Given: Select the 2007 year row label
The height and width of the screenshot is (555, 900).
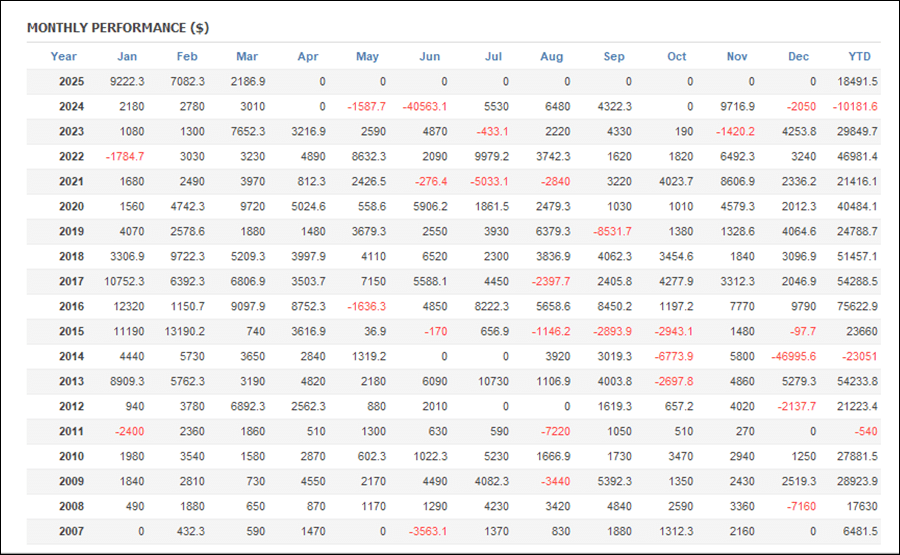Looking at the screenshot, I should 71,531.
